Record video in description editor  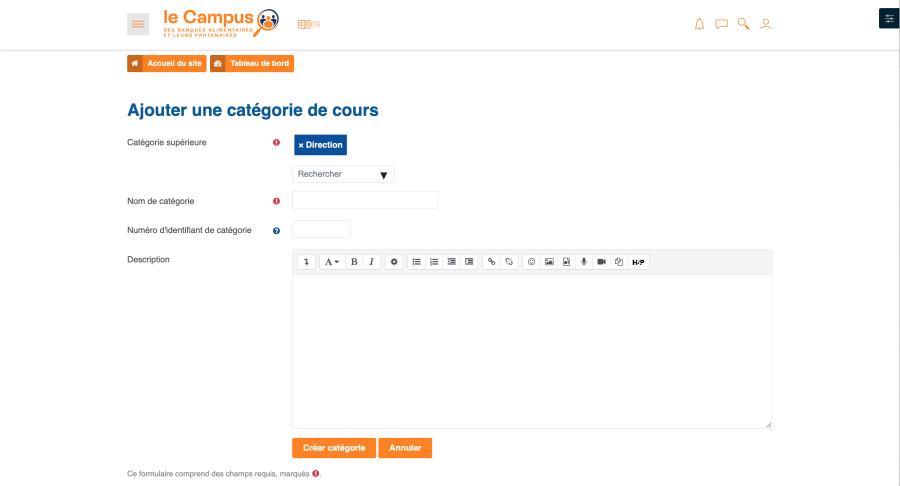pos(601,262)
